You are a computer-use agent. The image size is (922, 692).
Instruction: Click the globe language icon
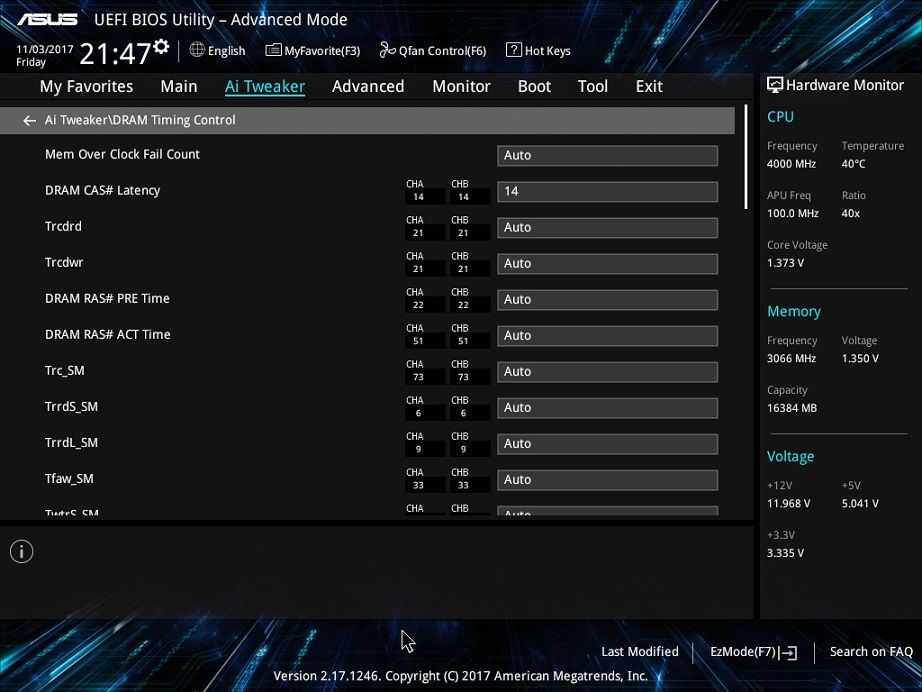(x=197, y=50)
